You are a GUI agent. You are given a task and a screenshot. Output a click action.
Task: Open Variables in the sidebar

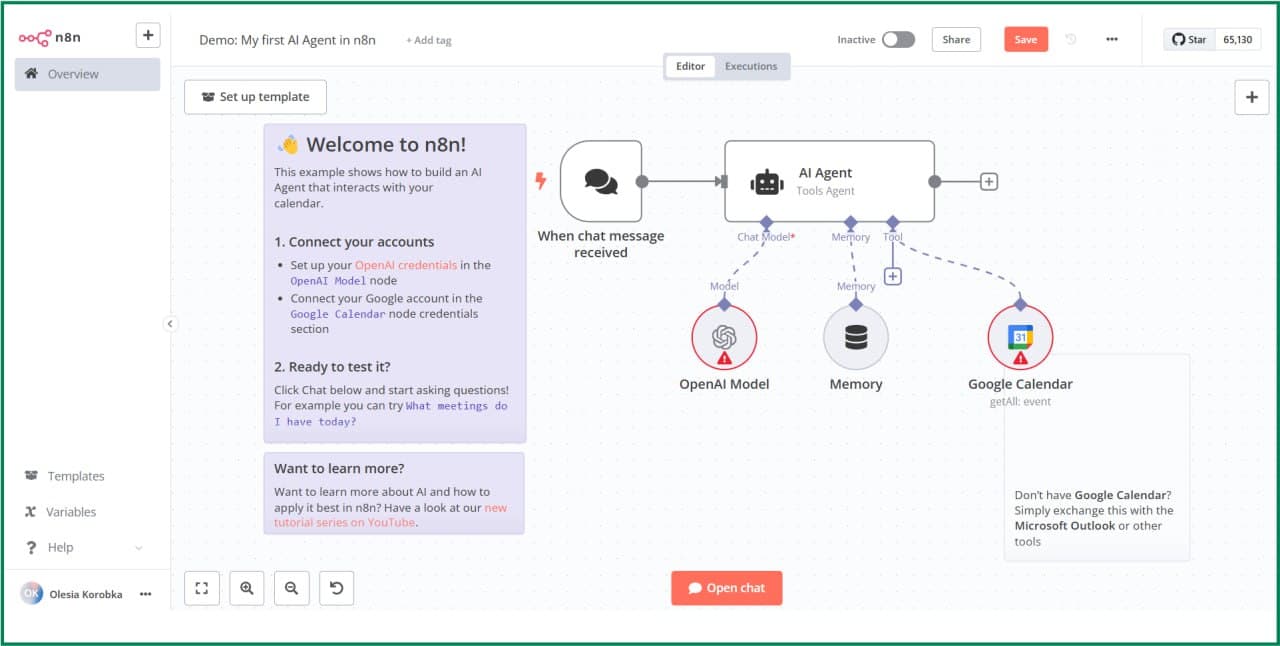(71, 512)
